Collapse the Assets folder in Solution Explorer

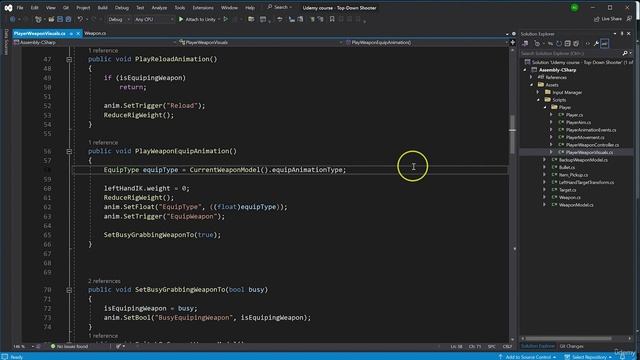[532, 85]
